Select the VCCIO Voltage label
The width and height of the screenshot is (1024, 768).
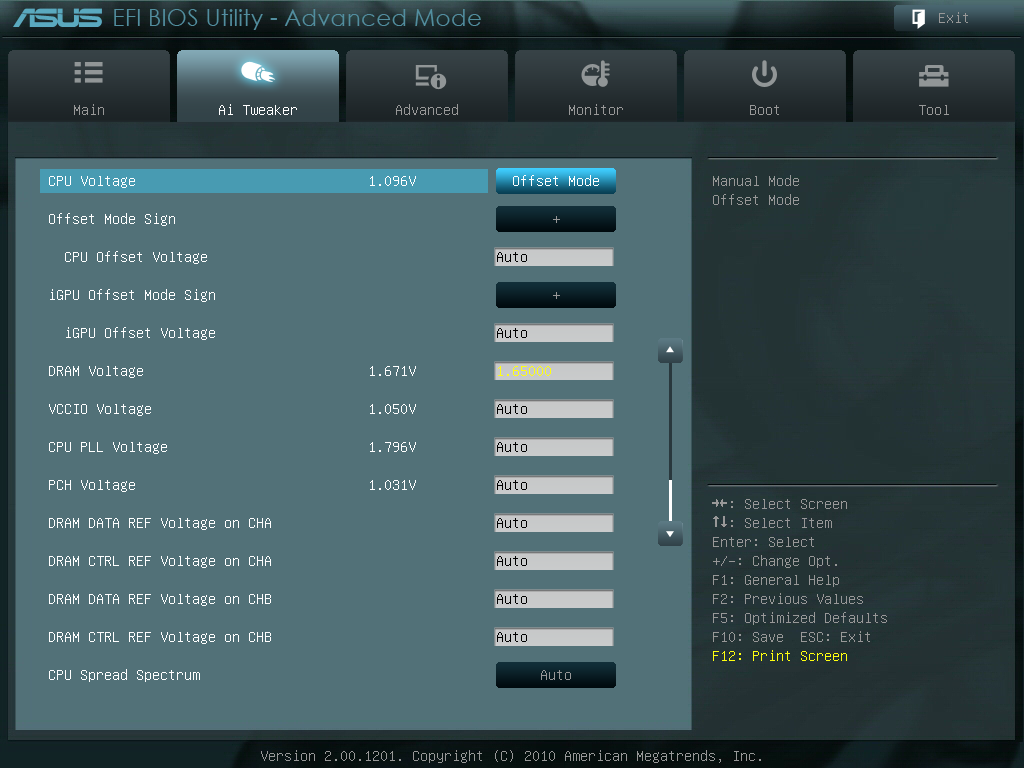tap(100, 409)
